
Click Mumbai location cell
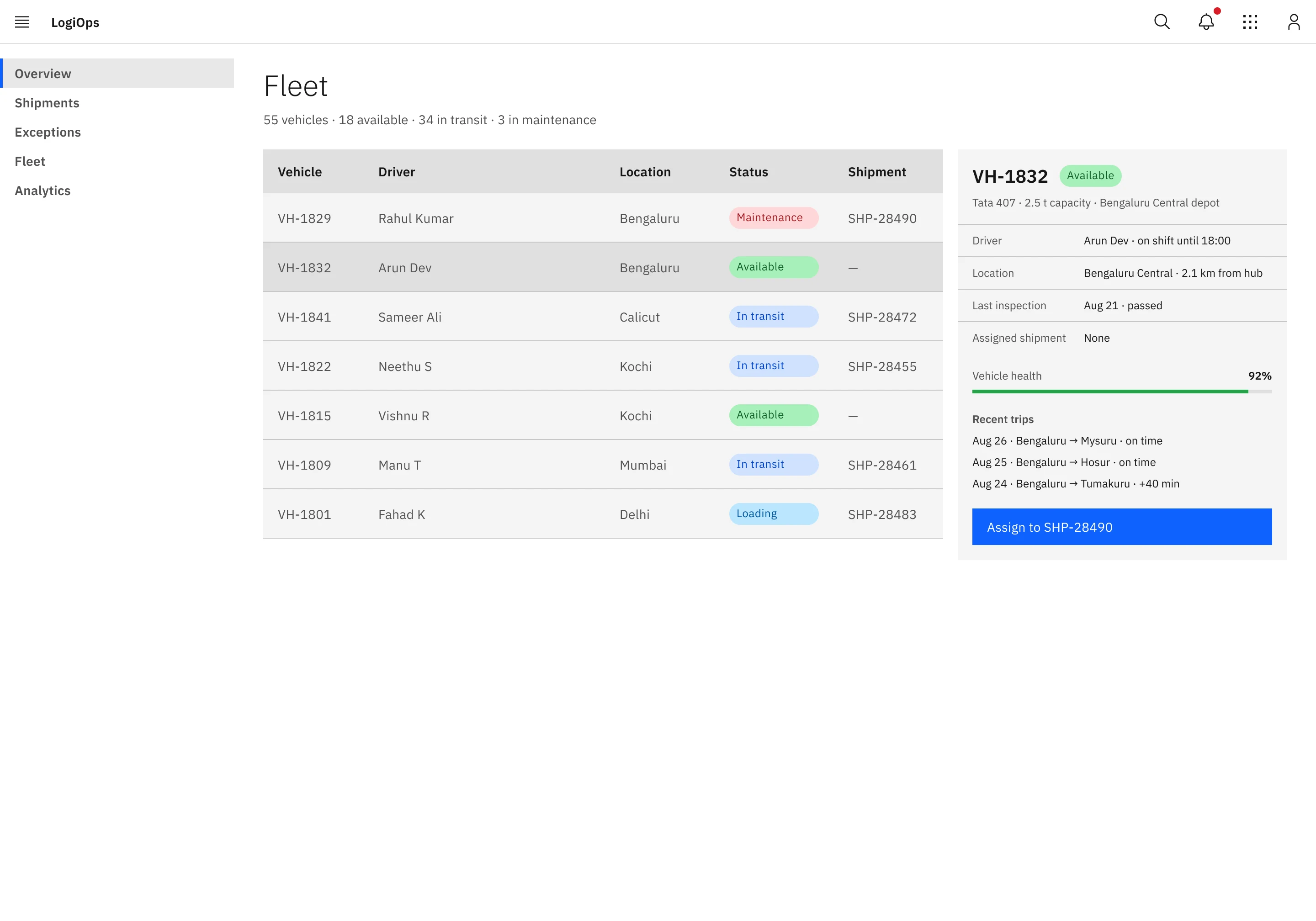[x=642, y=465]
